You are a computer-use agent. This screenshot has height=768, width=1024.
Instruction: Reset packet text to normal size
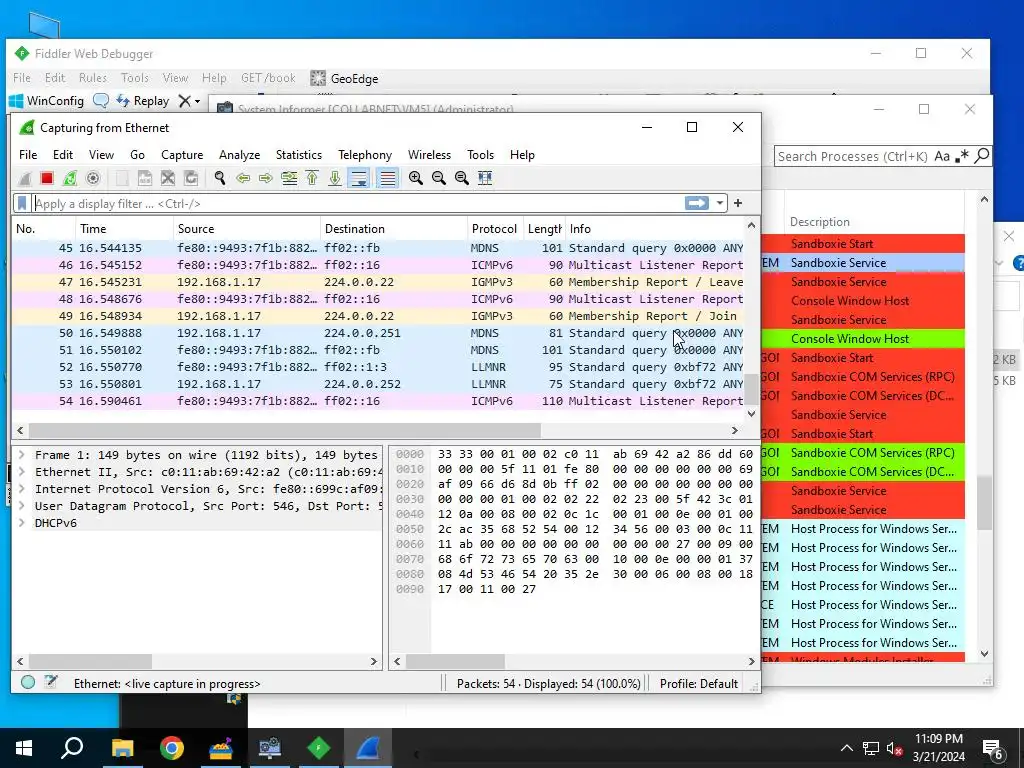click(x=462, y=178)
